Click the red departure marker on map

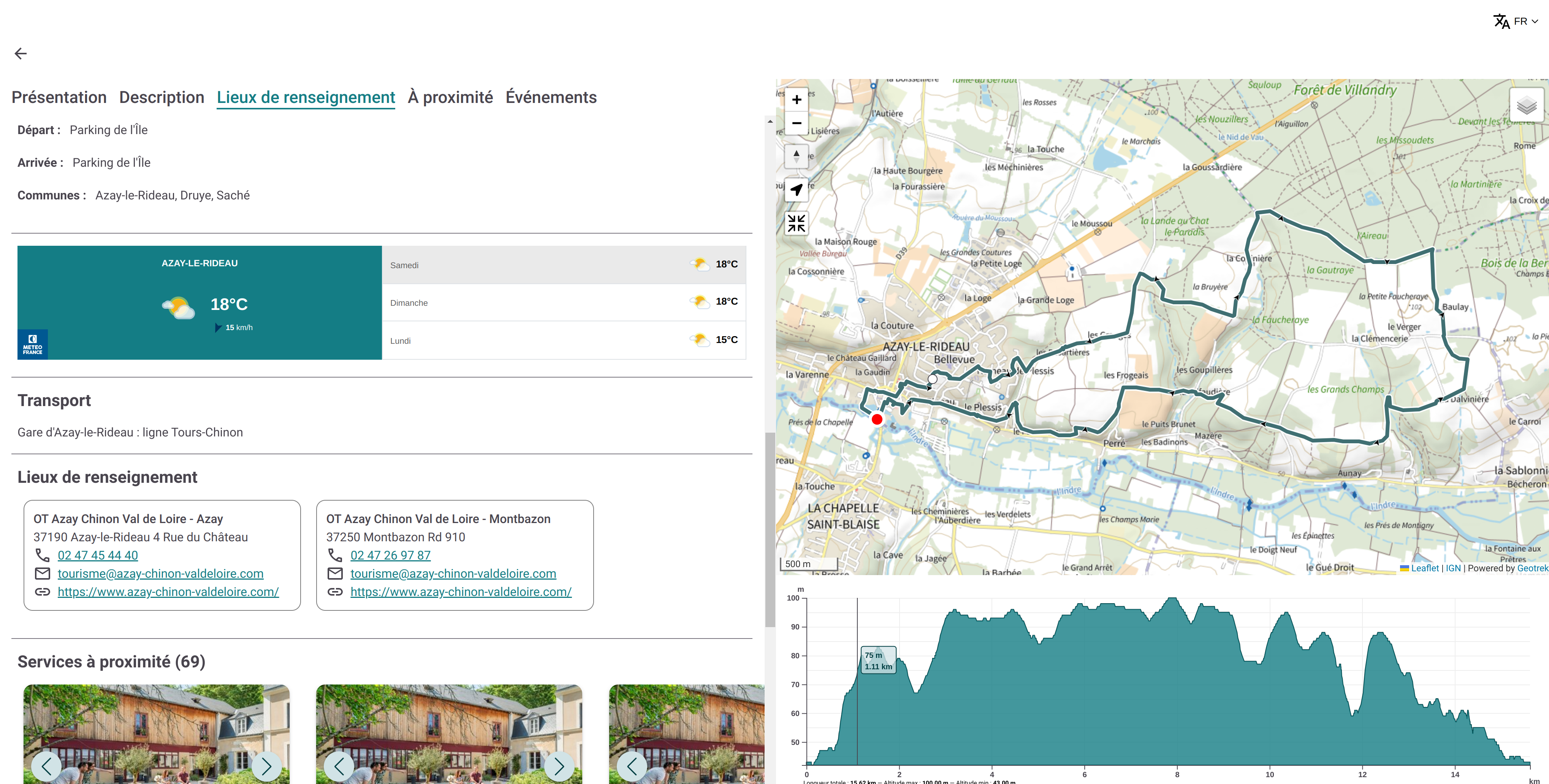[877, 420]
